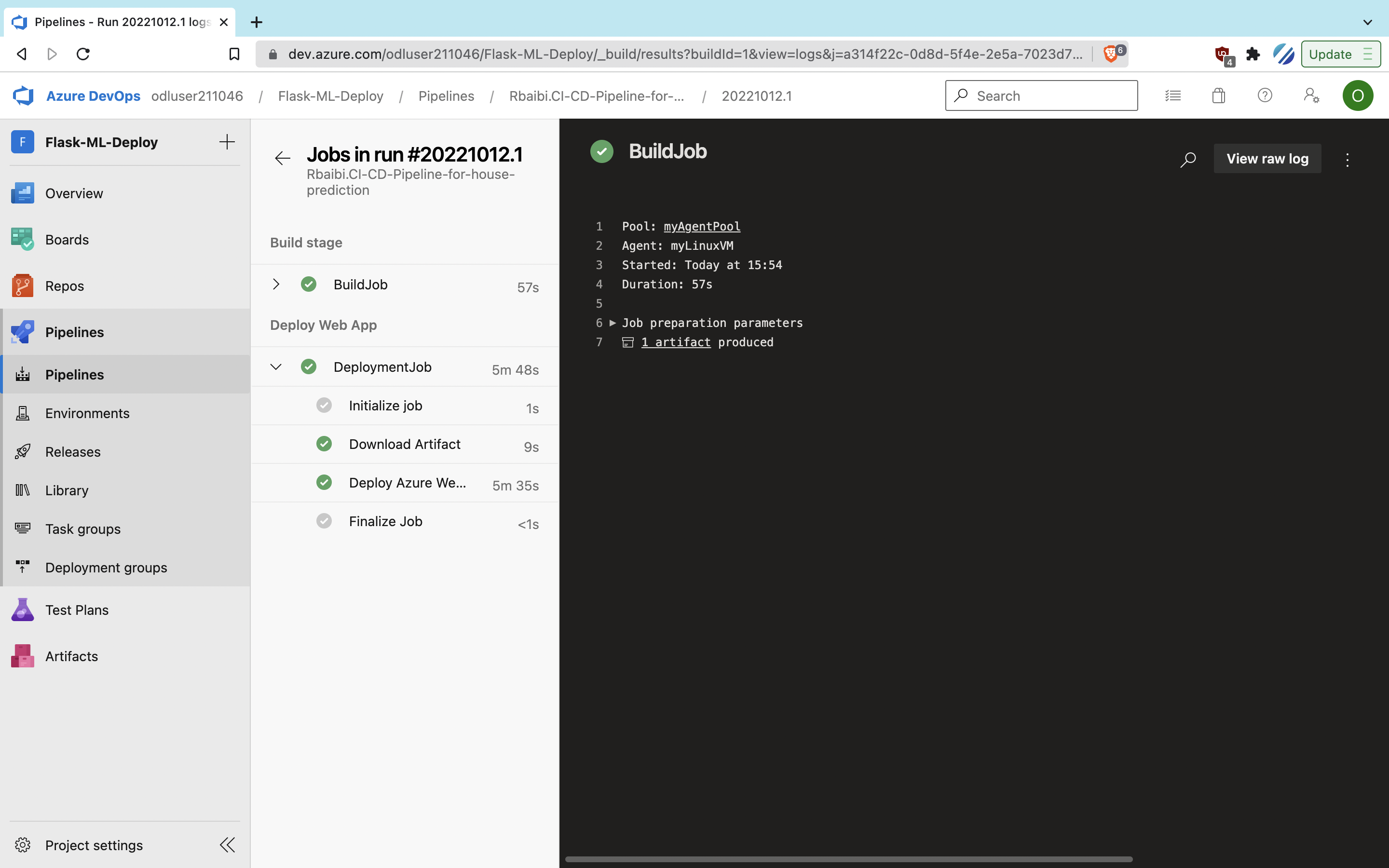This screenshot has width=1389, height=868.
Task: Go back with arrow beside Jobs in run
Action: pos(283,158)
